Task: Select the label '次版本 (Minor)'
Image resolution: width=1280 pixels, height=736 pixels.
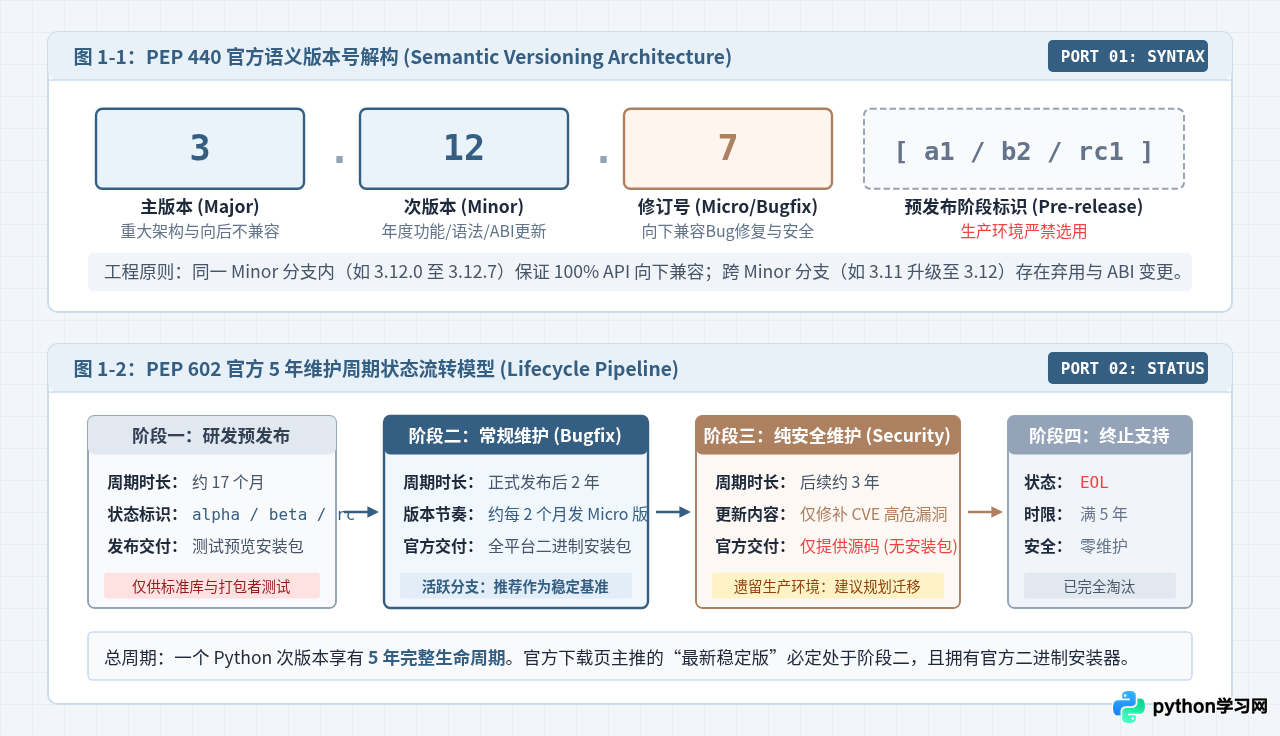Action: pos(464,207)
